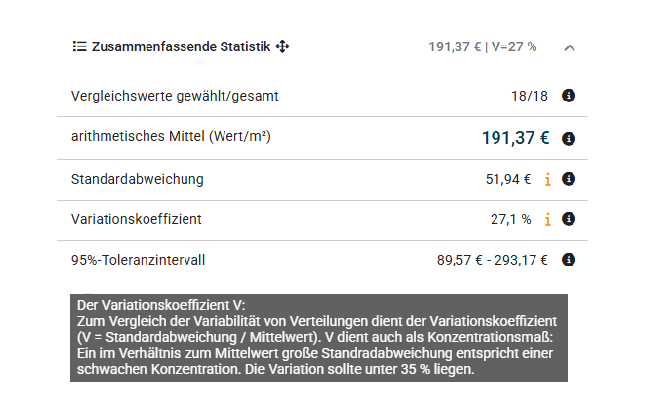Click the list icon beside Zusammenfassende Statistik
Image resolution: width=668 pixels, height=418 pixels.
[79, 46]
